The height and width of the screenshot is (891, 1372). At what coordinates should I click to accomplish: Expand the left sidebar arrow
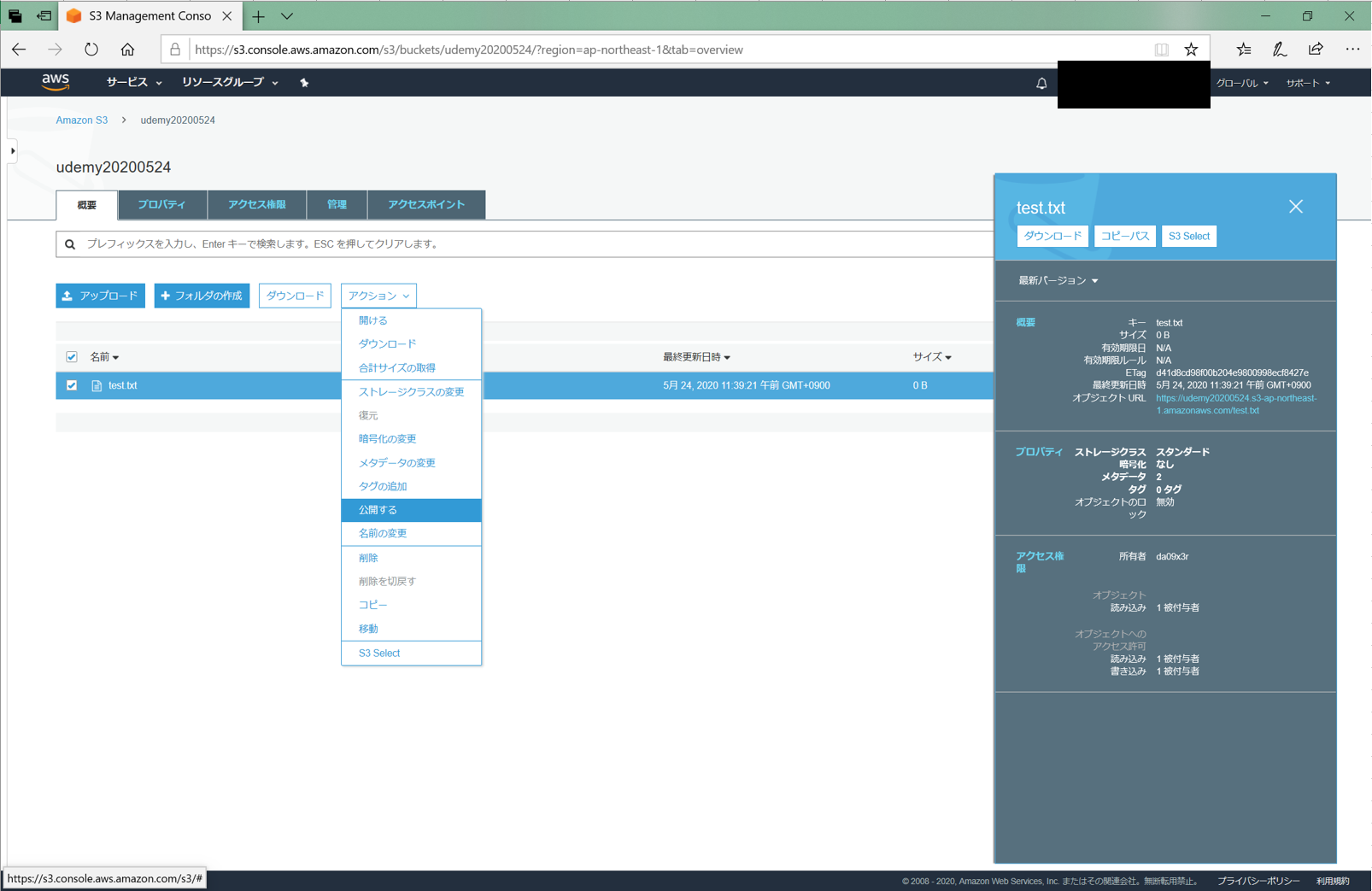(13, 151)
